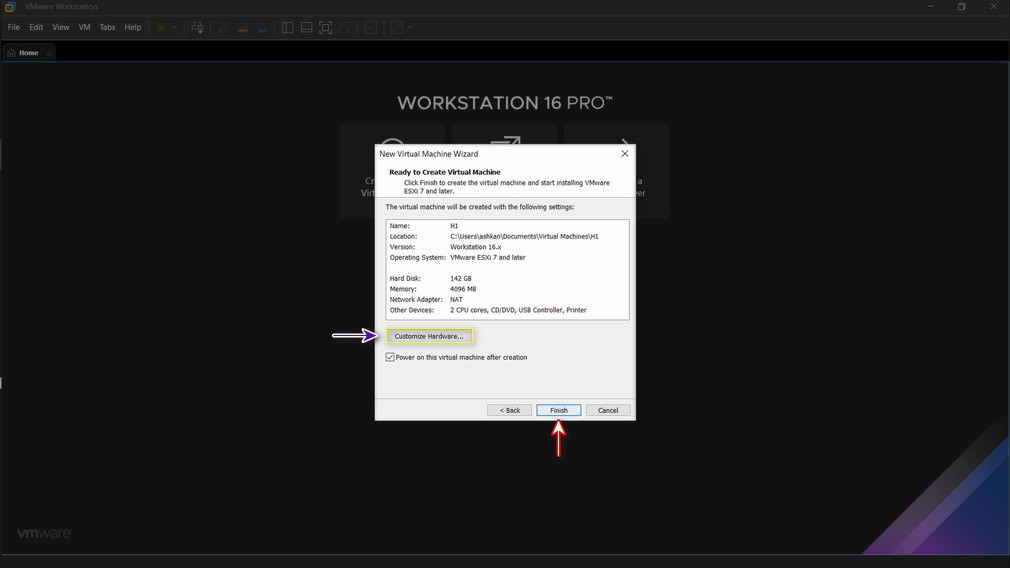Open the power options dropdown arrow
Image resolution: width=1010 pixels, height=568 pixels.
[x=174, y=28]
